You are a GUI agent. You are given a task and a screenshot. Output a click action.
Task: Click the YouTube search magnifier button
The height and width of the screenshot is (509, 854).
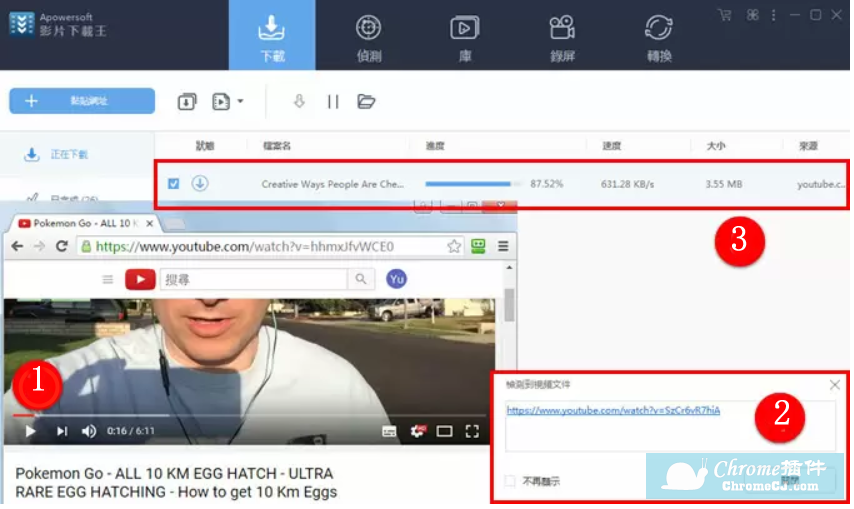361,279
